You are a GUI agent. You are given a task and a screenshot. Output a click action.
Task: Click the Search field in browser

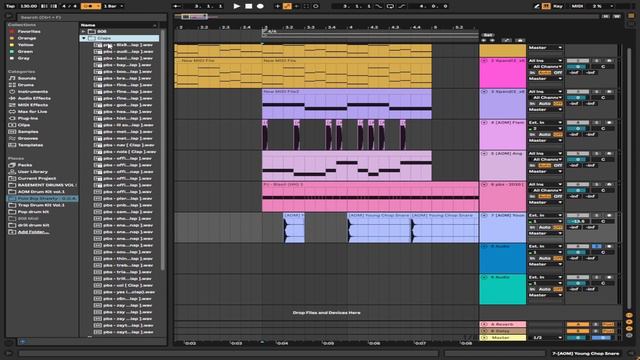[x=92, y=18]
